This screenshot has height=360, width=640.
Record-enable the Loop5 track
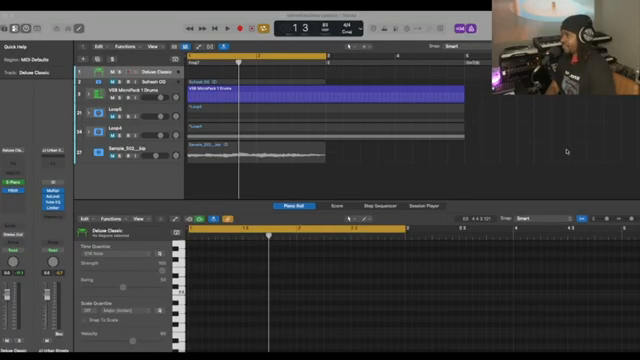[128, 117]
